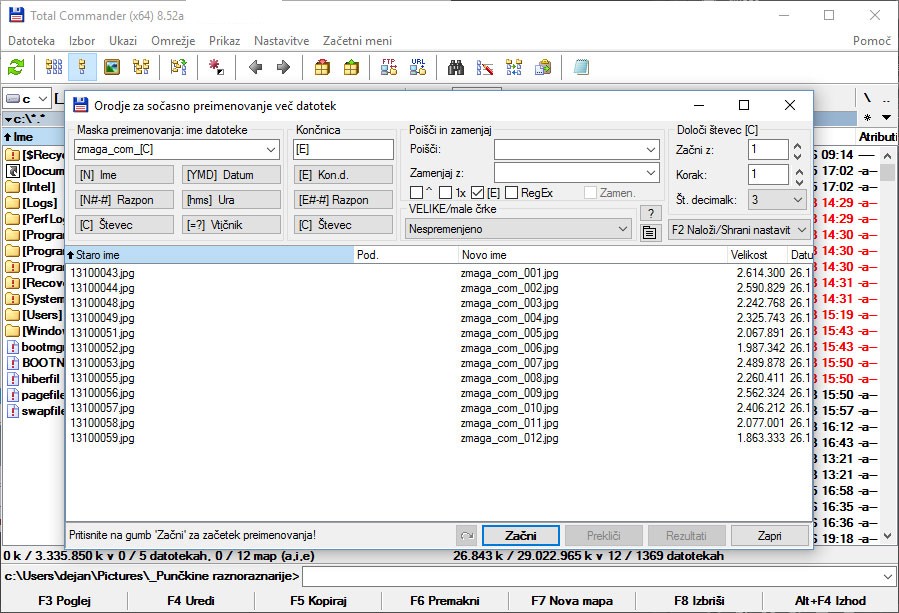Click the FTP connect toolbar icon
This screenshot has height=613, width=899.
coord(390,68)
